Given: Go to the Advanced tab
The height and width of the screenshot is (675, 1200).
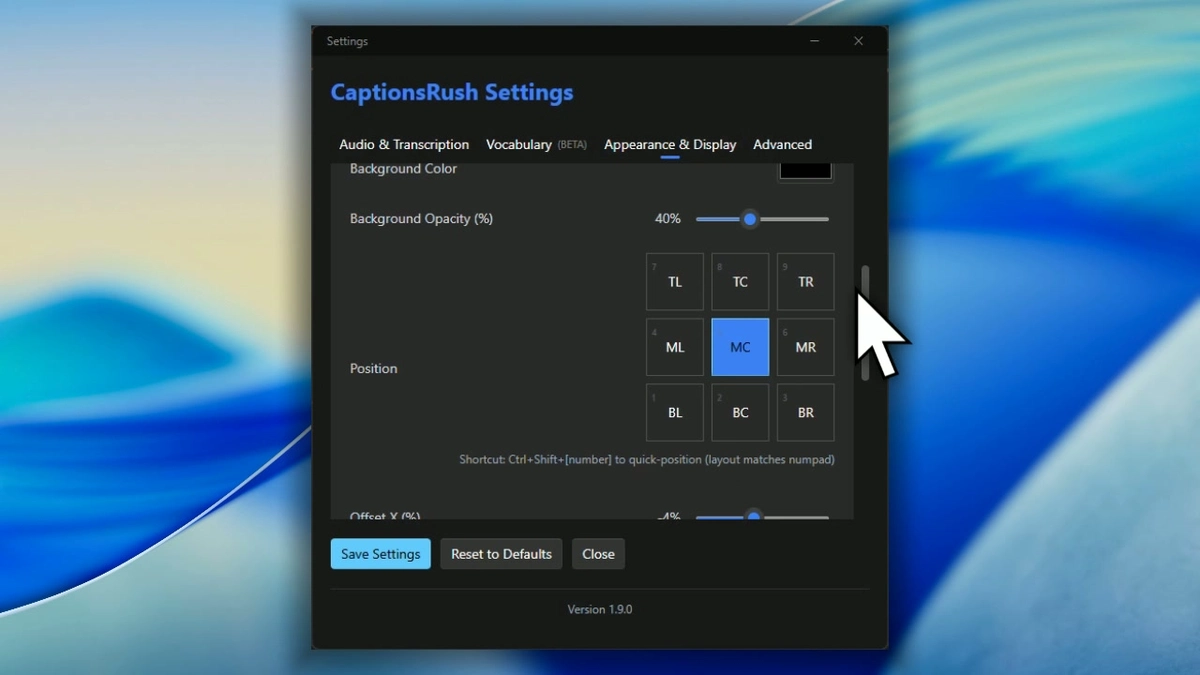Looking at the screenshot, I should point(782,144).
